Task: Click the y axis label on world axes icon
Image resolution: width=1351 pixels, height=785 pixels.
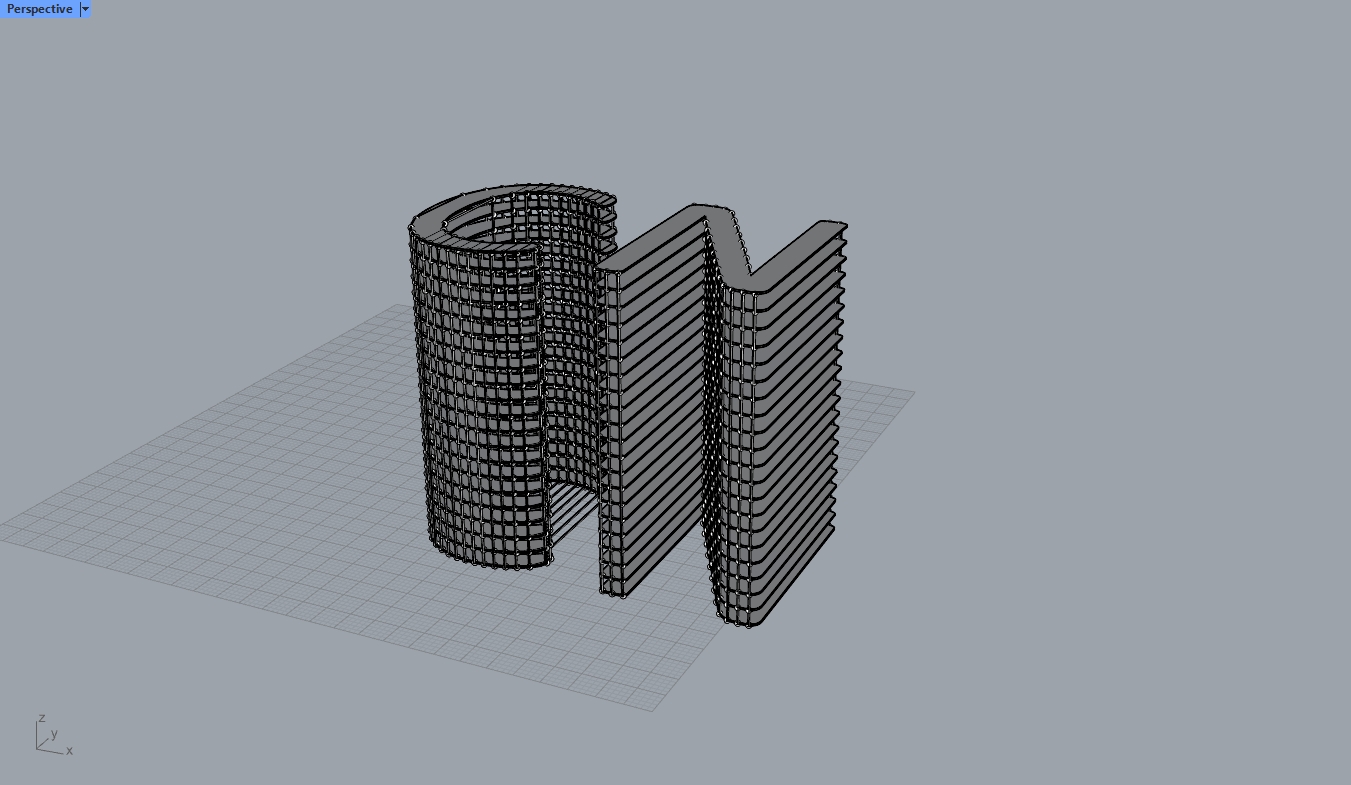Action: [x=54, y=733]
